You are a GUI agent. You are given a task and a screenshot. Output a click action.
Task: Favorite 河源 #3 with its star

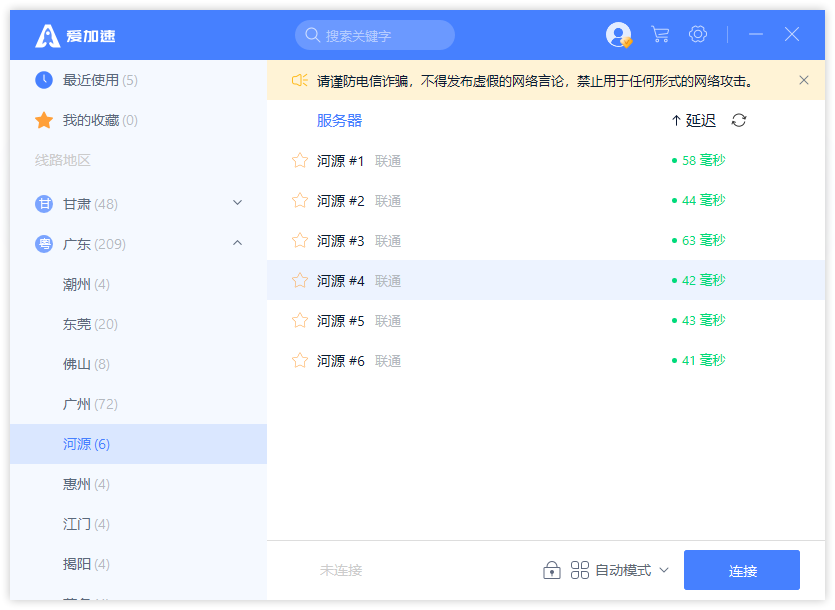(300, 240)
